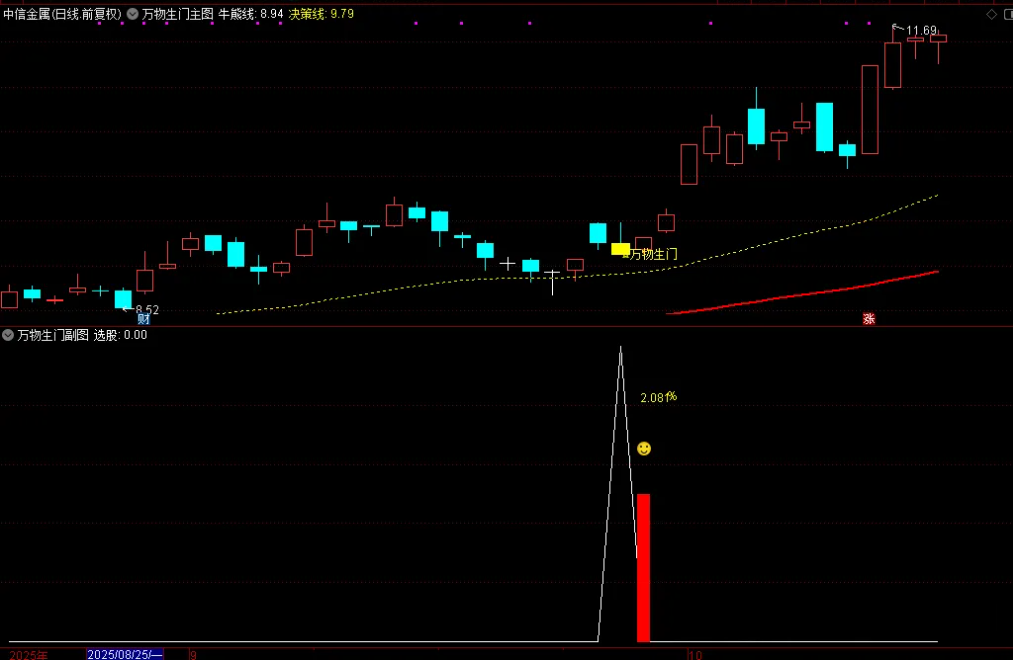Image resolution: width=1013 pixels, height=660 pixels.
Task: Click the 8.52 low price marker
Action: pos(146,310)
